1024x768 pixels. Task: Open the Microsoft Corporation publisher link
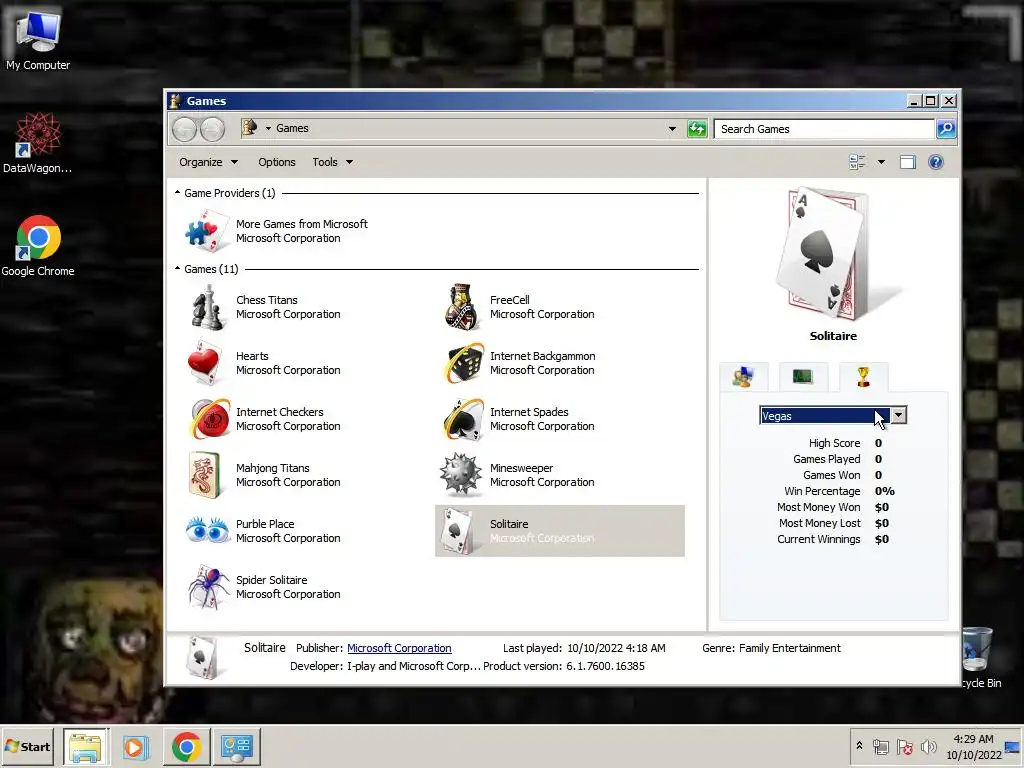pos(399,648)
